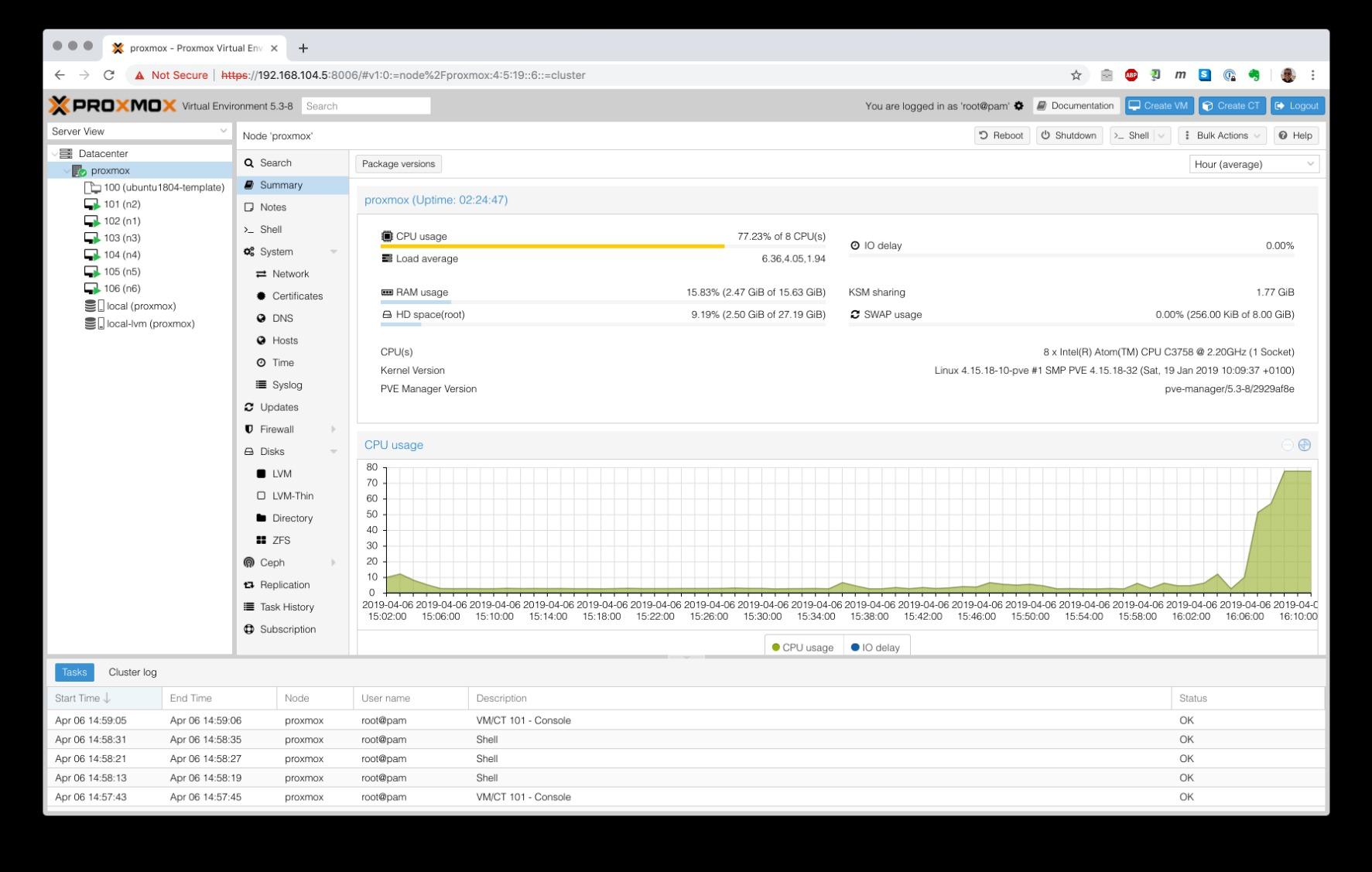Collapse the proxmox node tree
The height and width of the screenshot is (872, 1372).
pos(66,171)
